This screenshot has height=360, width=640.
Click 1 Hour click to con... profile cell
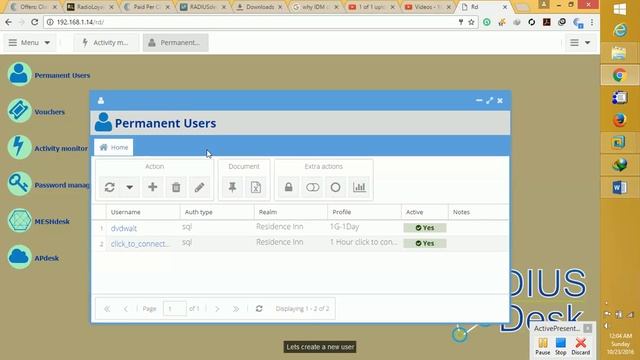[x=363, y=242]
